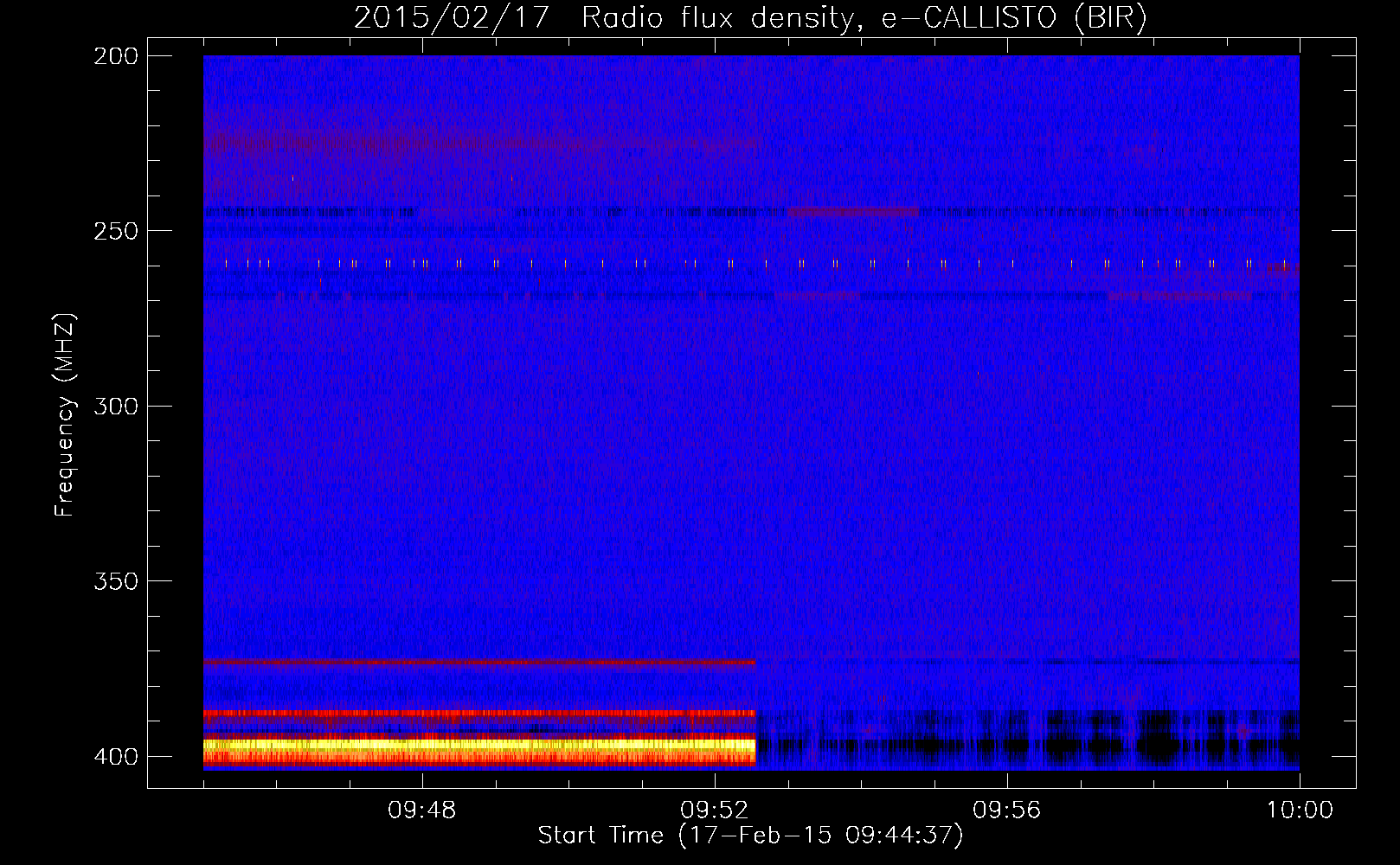
Task: Click the thin red line near 373 MHz
Action: coord(476,662)
